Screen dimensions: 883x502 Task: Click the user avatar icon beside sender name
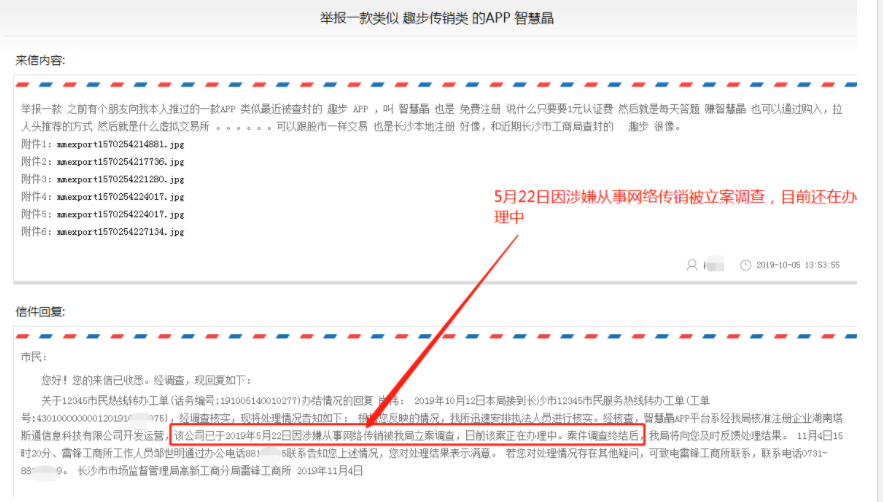(x=691, y=265)
